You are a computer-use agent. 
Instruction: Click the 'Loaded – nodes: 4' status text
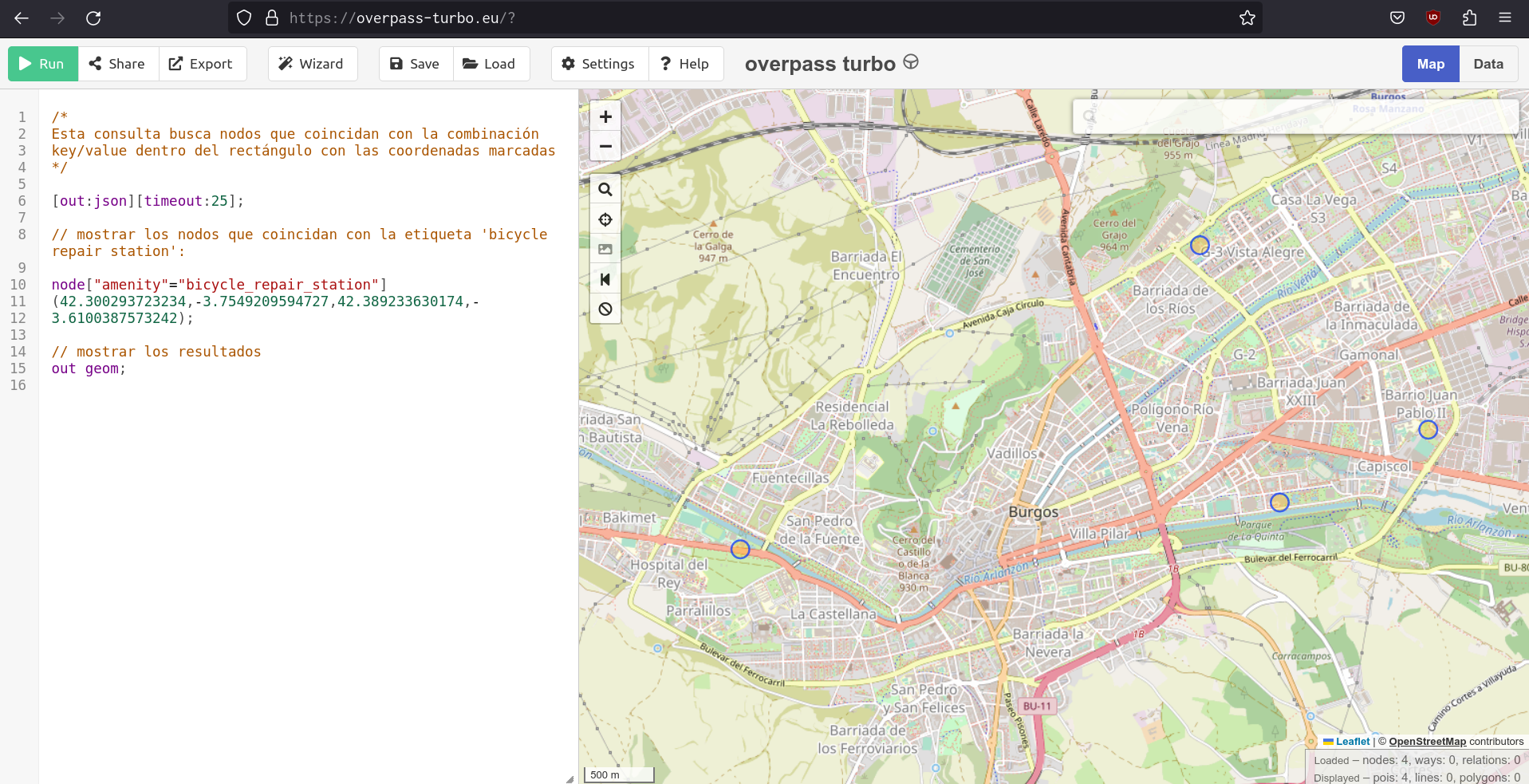pyautogui.click(x=1417, y=760)
